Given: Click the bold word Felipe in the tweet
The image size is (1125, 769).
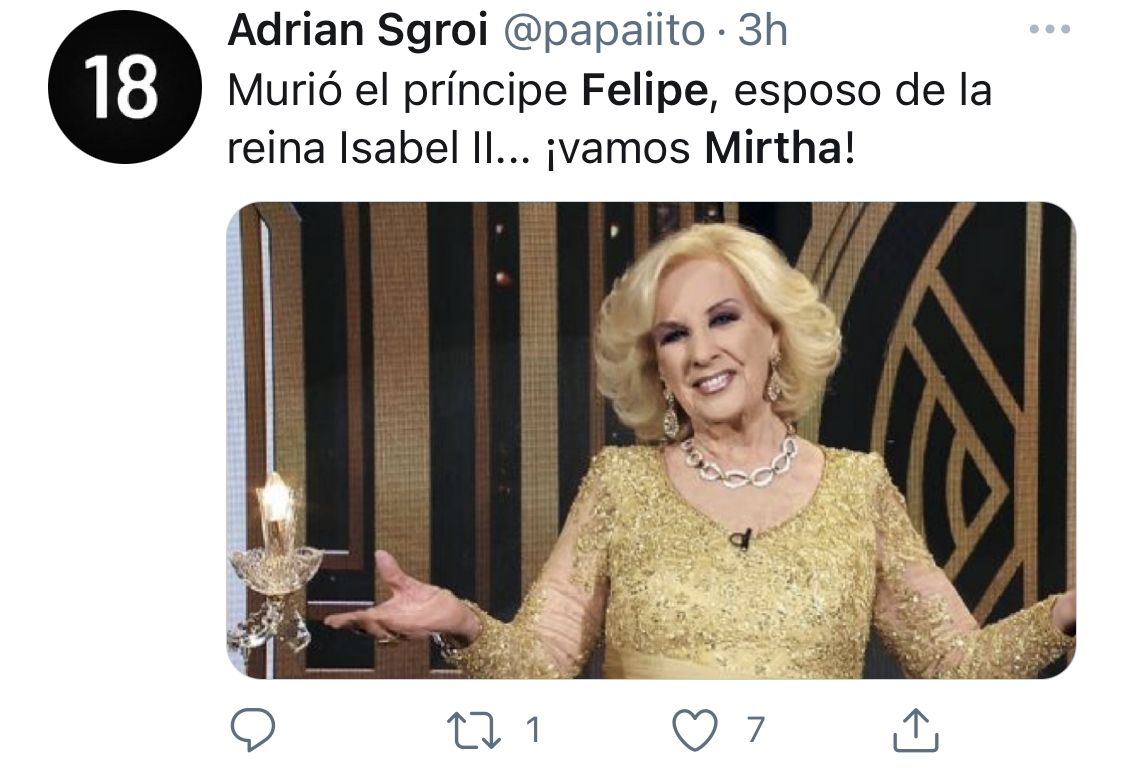Looking at the screenshot, I should click(644, 92).
